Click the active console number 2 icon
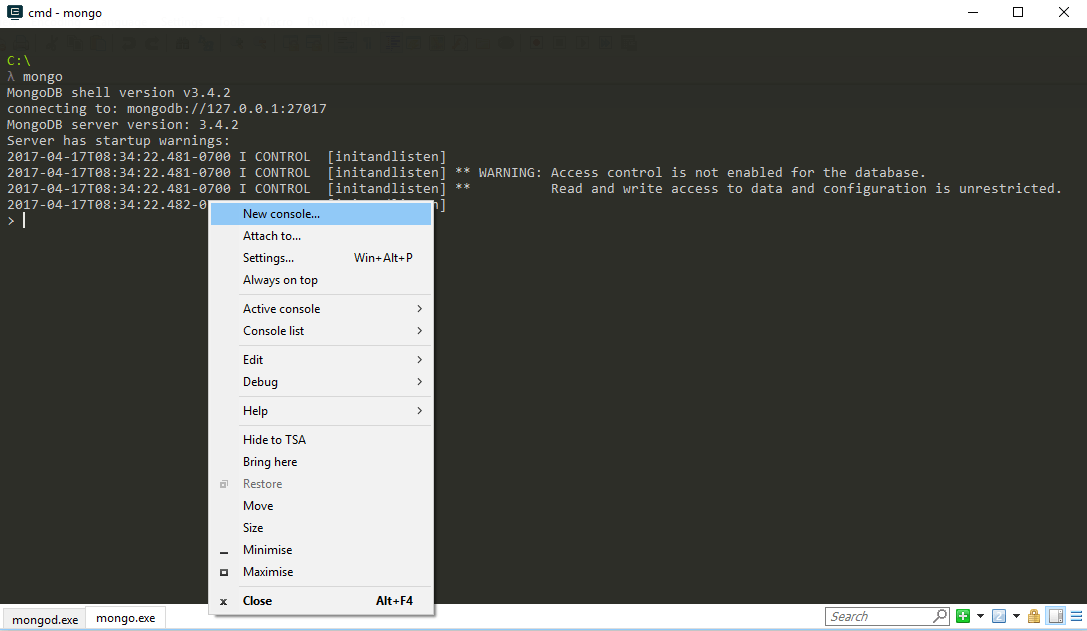1087x631 pixels. pyautogui.click(x=999, y=616)
